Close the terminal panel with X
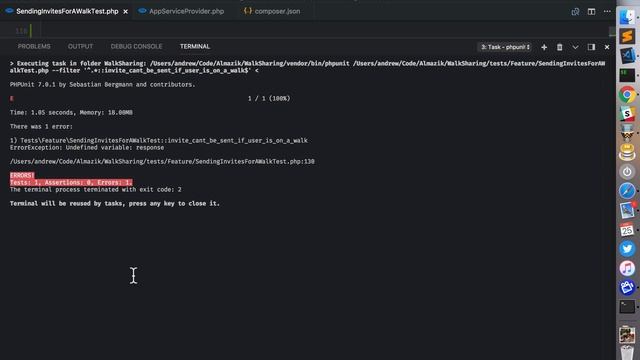Screen dimensions: 640x360 pyautogui.click(x=607, y=47)
